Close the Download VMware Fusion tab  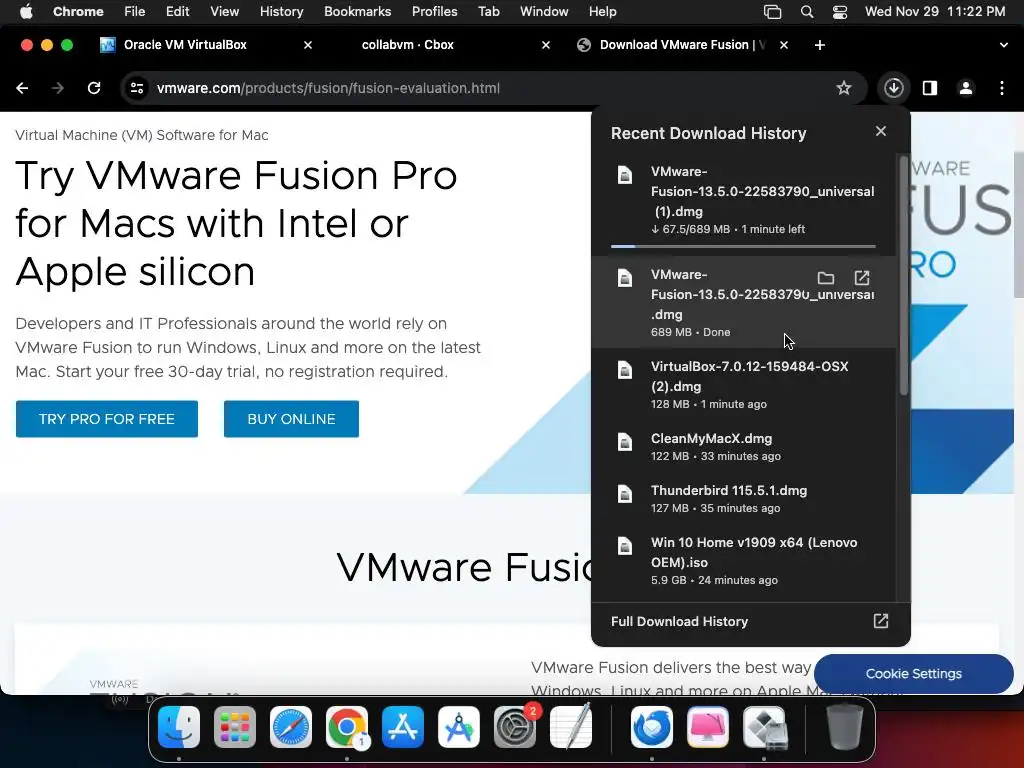pos(784,45)
